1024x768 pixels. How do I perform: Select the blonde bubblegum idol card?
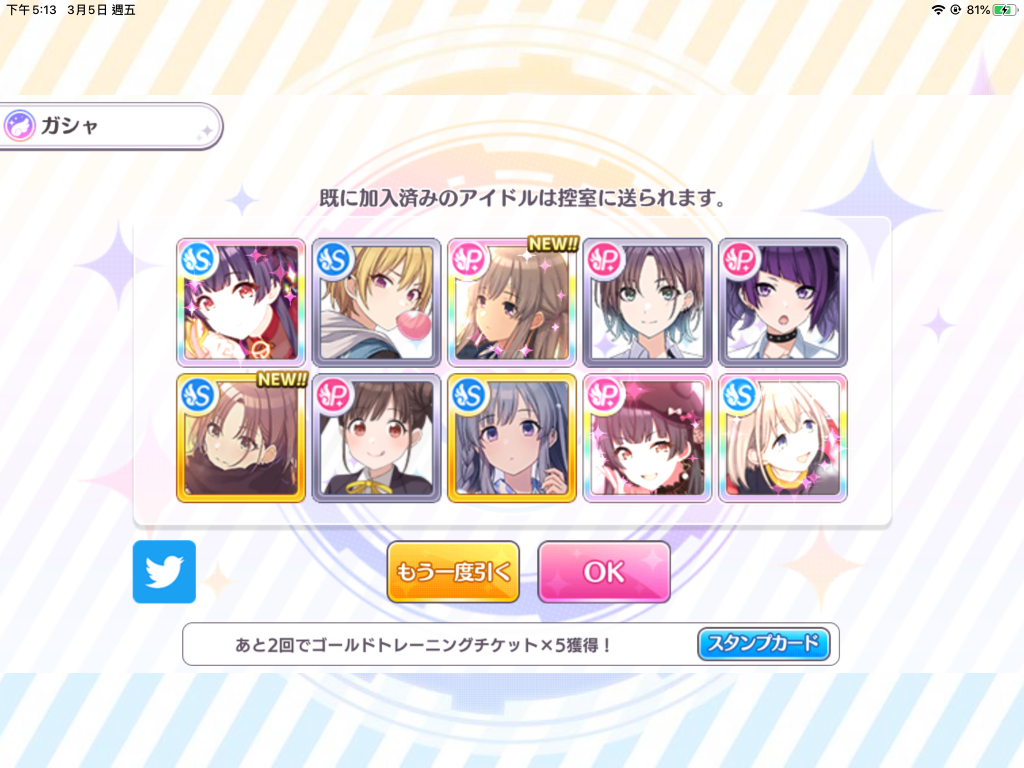click(376, 302)
